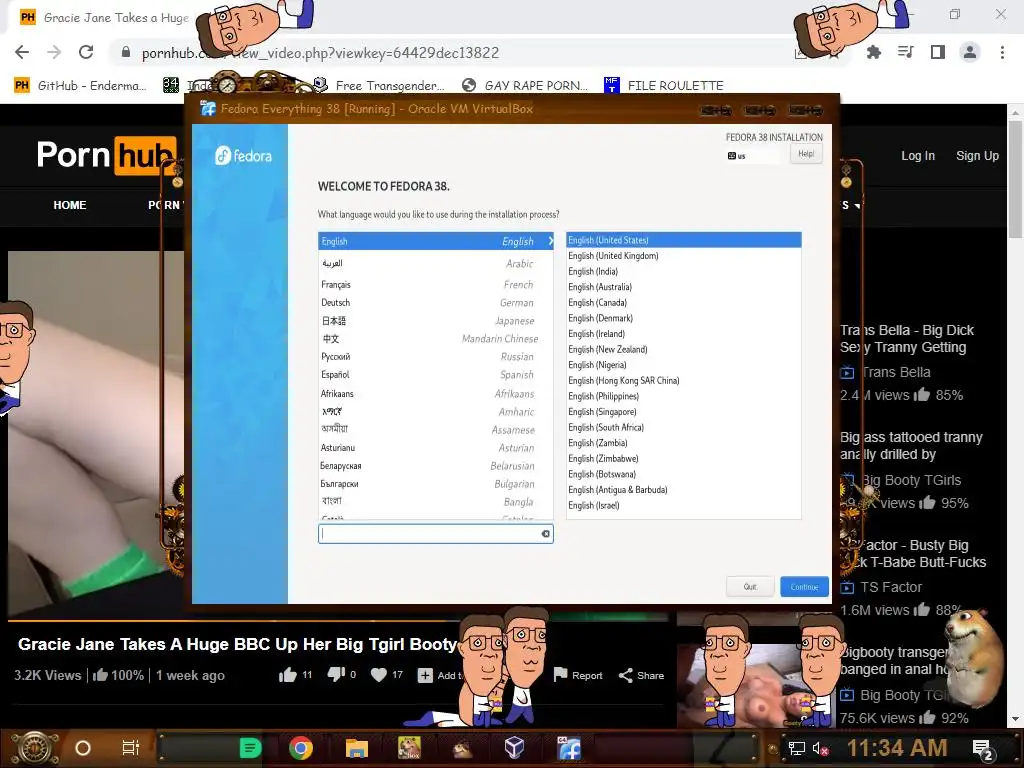Open the HOME menu item on the site
Image resolution: width=1024 pixels, height=768 pixels.
(70, 205)
